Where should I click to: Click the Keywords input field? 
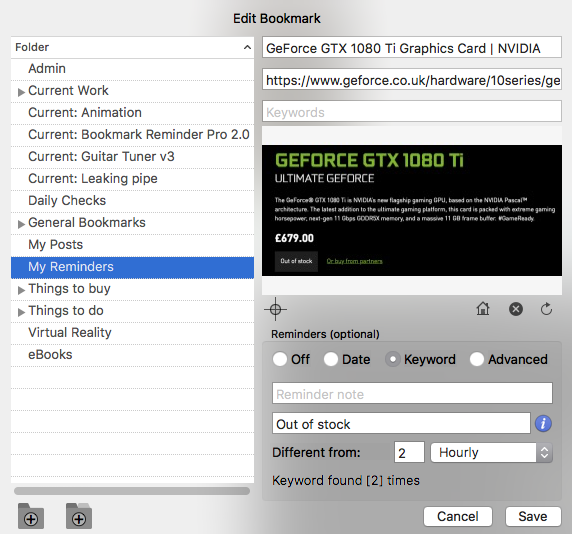pos(412,111)
